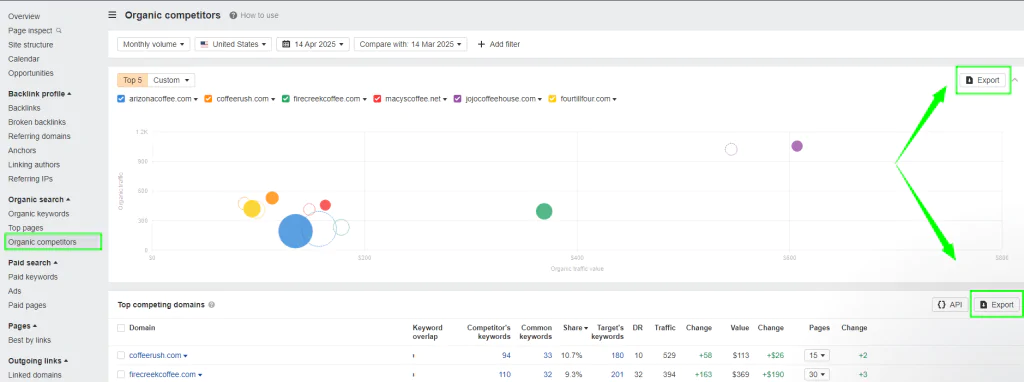1024x382 pixels.
Task: Click the API button
Action: (950, 304)
